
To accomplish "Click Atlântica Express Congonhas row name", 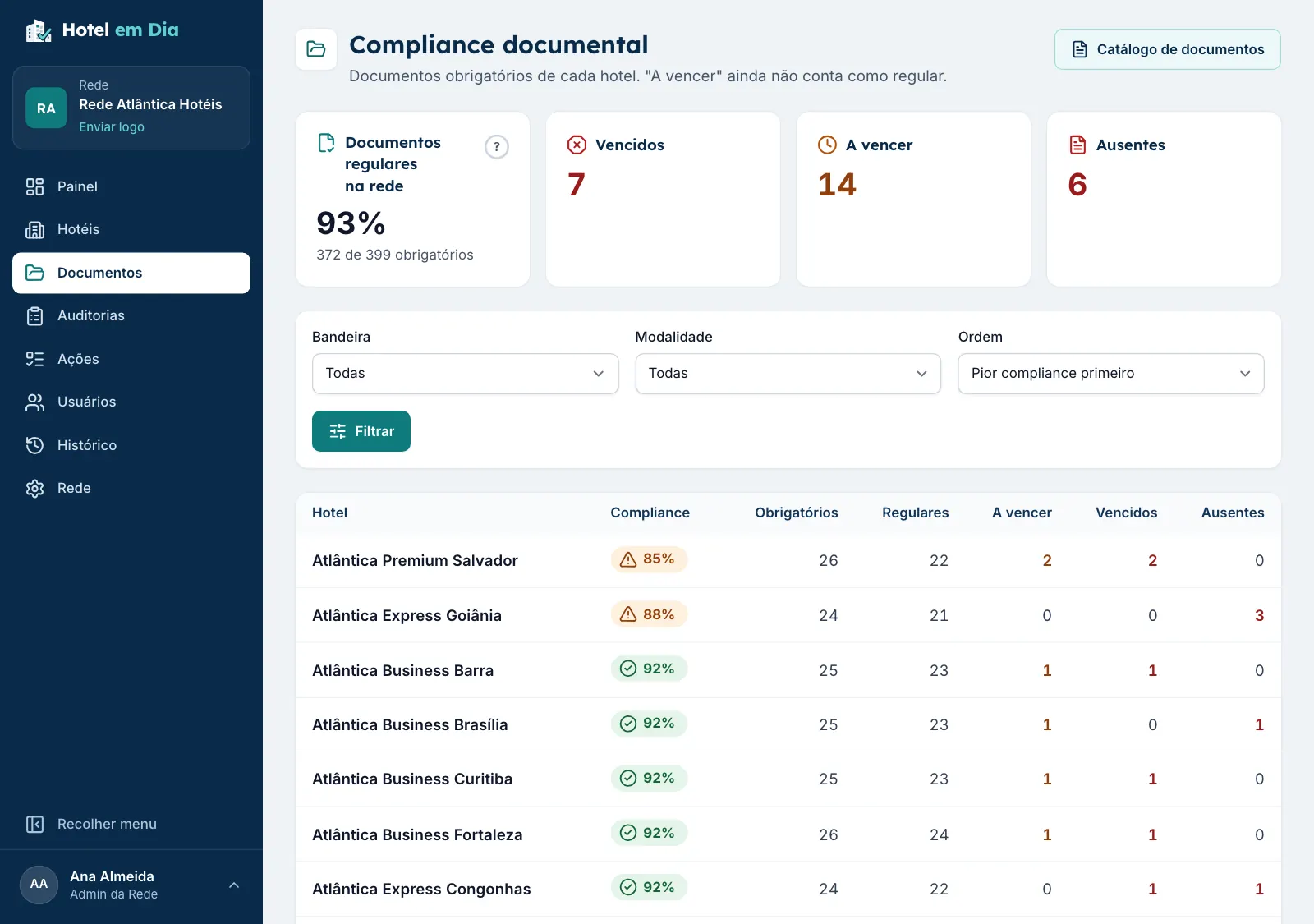I will [x=421, y=889].
